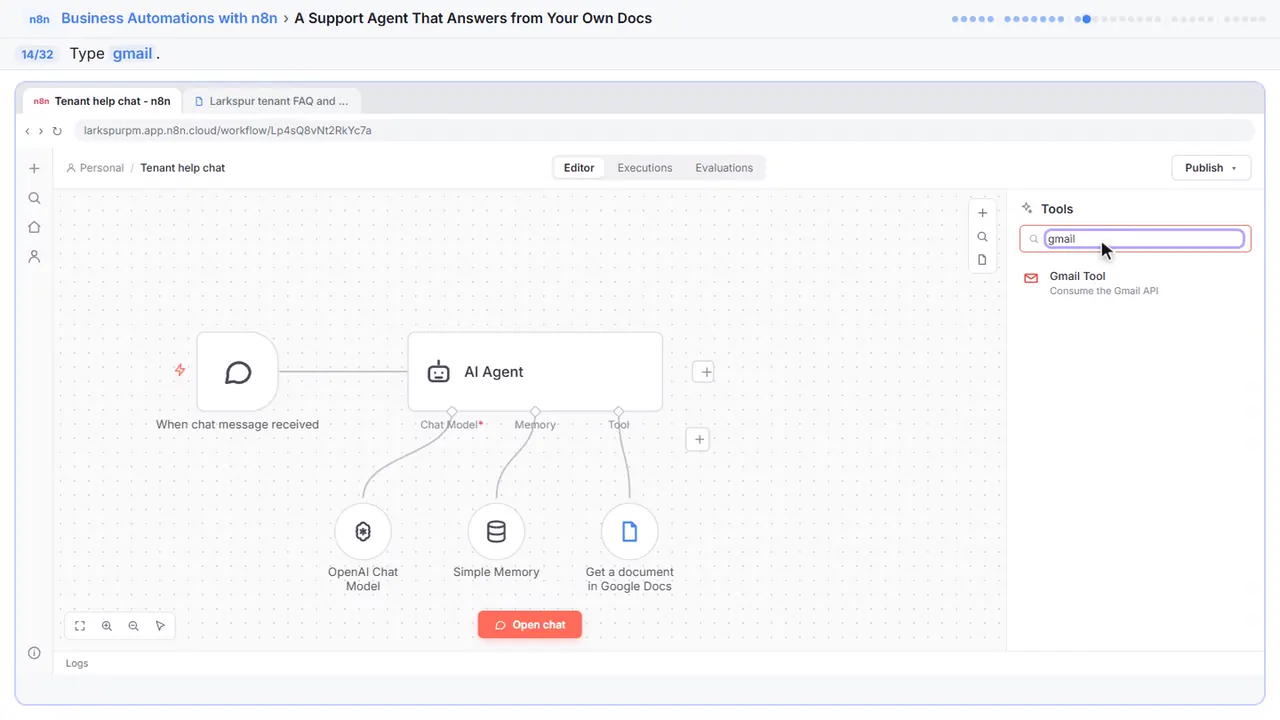1280x720 pixels.
Task: Click the add-new plus icon in left sidebar
Action: pos(34,169)
